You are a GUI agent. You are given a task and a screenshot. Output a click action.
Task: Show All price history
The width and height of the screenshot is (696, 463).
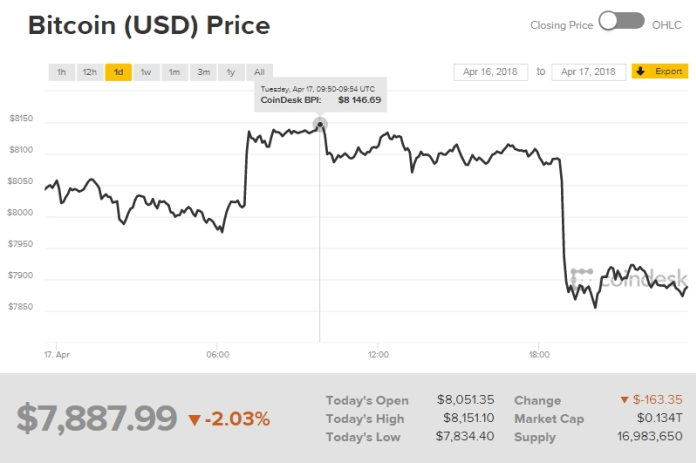coord(259,72)
